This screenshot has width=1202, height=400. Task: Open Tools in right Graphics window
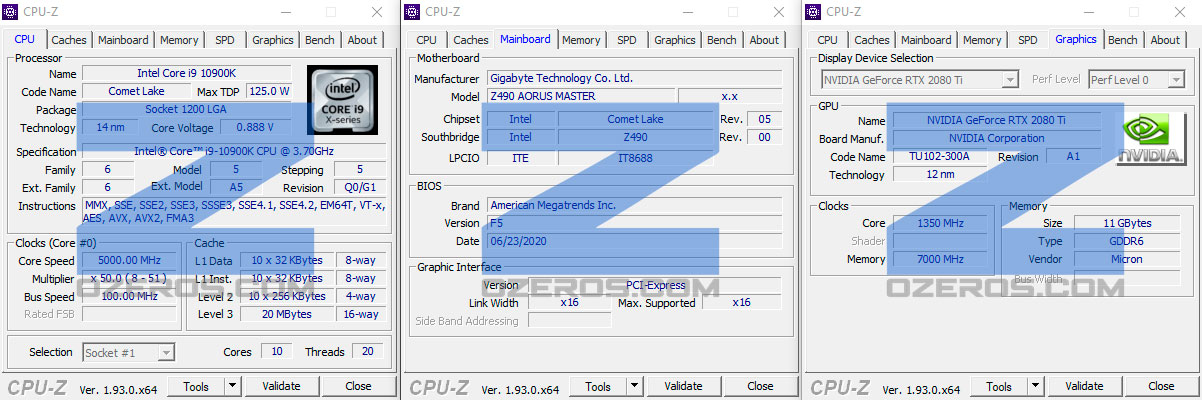(x=999, y=386)
